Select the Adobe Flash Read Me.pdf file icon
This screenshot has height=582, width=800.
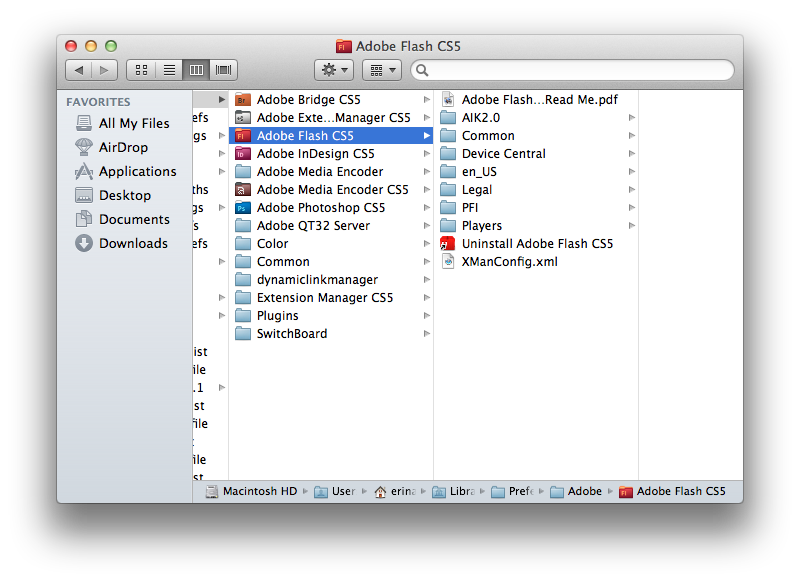pyautogui.click(x=448, y=99)
